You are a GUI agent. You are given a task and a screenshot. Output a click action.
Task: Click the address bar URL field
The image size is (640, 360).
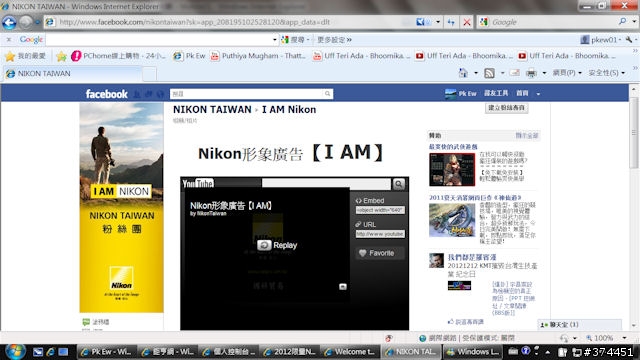(229, 22)
